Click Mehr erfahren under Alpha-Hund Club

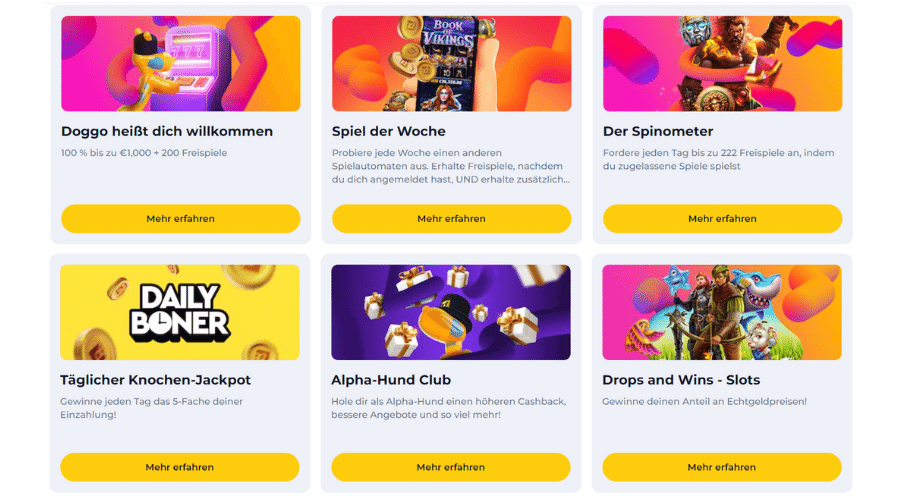451,467
